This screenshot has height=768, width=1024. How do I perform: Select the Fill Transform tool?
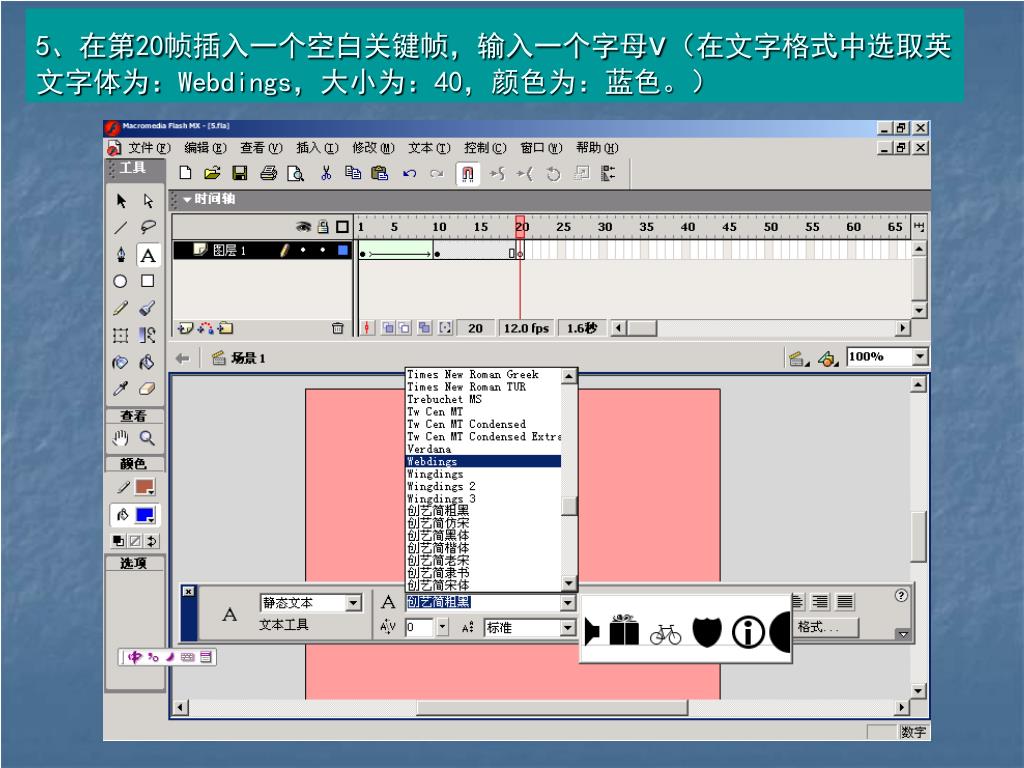pos(148,335)
